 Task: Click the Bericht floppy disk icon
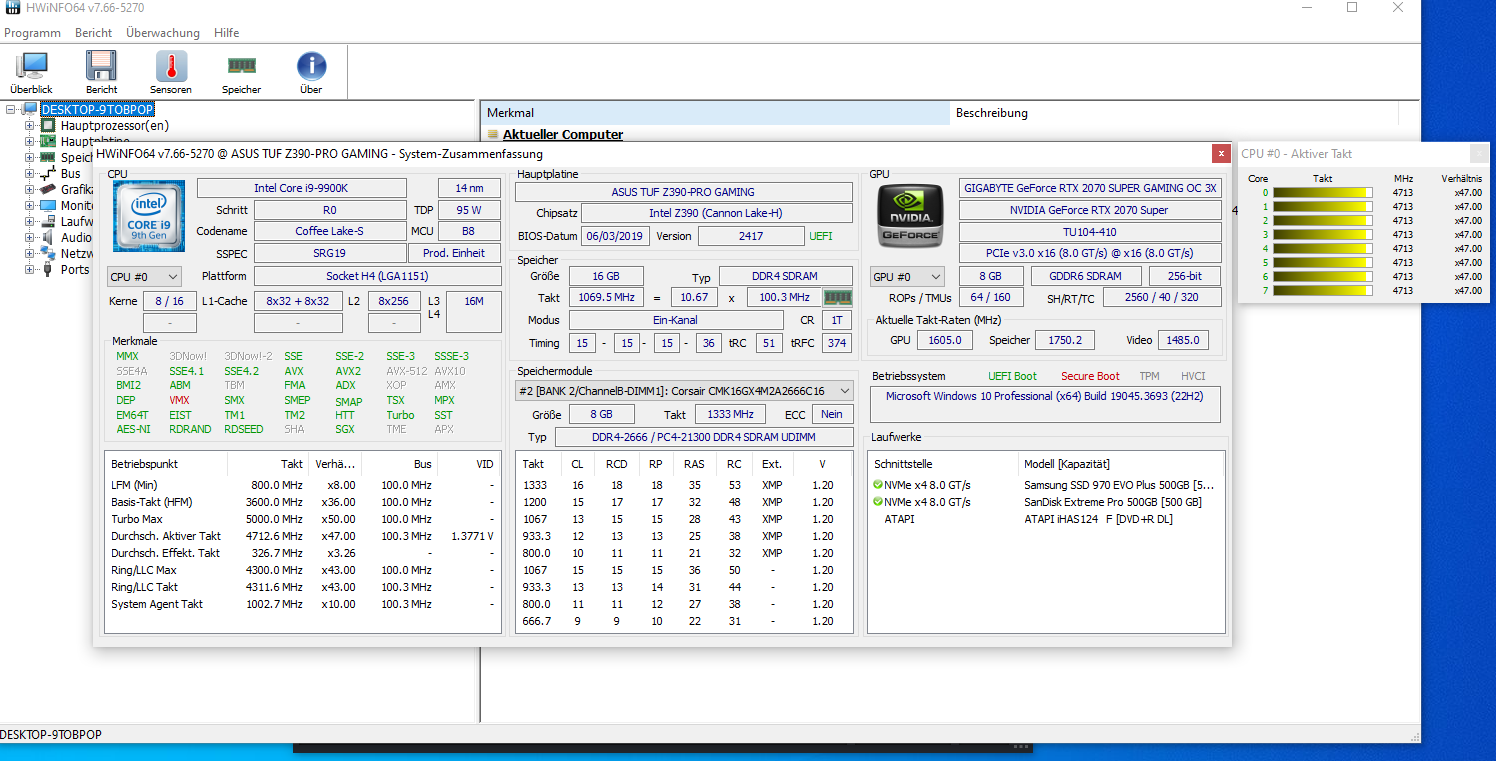tap(101, 72)
